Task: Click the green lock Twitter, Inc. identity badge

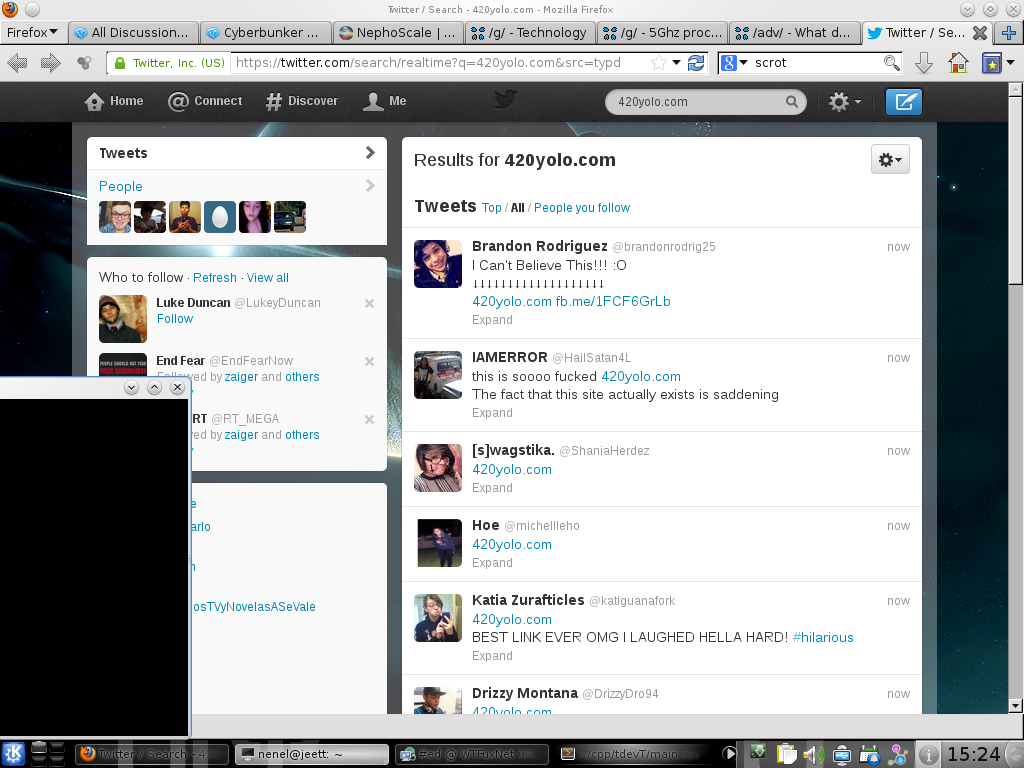Action: point(168,63)
